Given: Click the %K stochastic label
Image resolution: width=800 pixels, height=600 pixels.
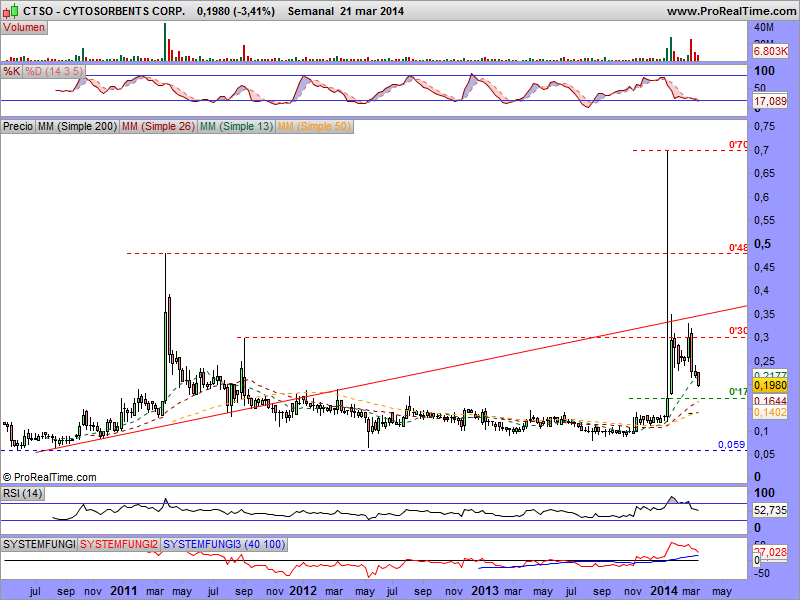Looking at the screenshot, I should 12,71.
